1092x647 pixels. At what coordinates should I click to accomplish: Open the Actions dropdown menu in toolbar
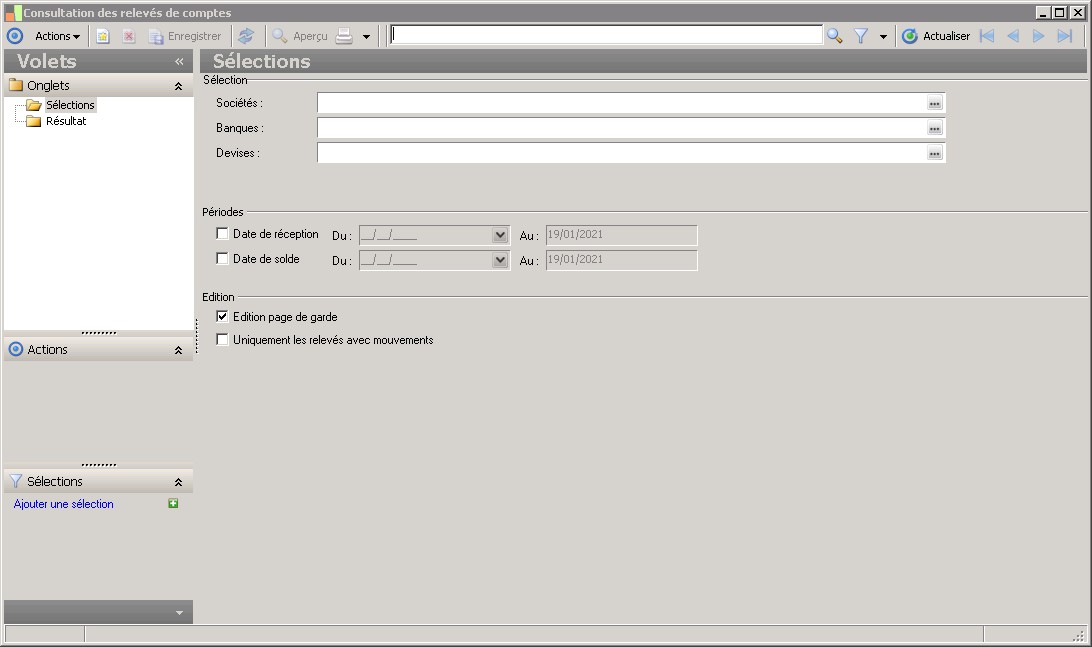(x=58, y=36)
